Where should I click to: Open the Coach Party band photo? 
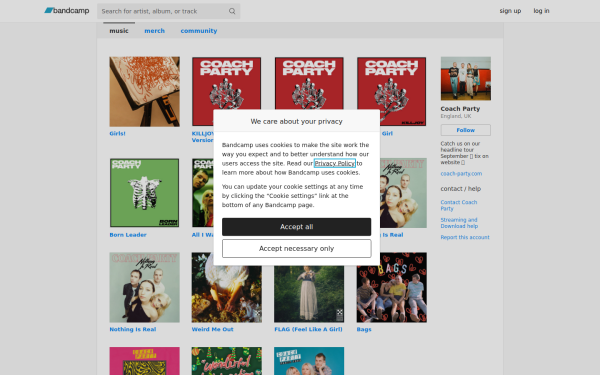click(x=466, y=78)
